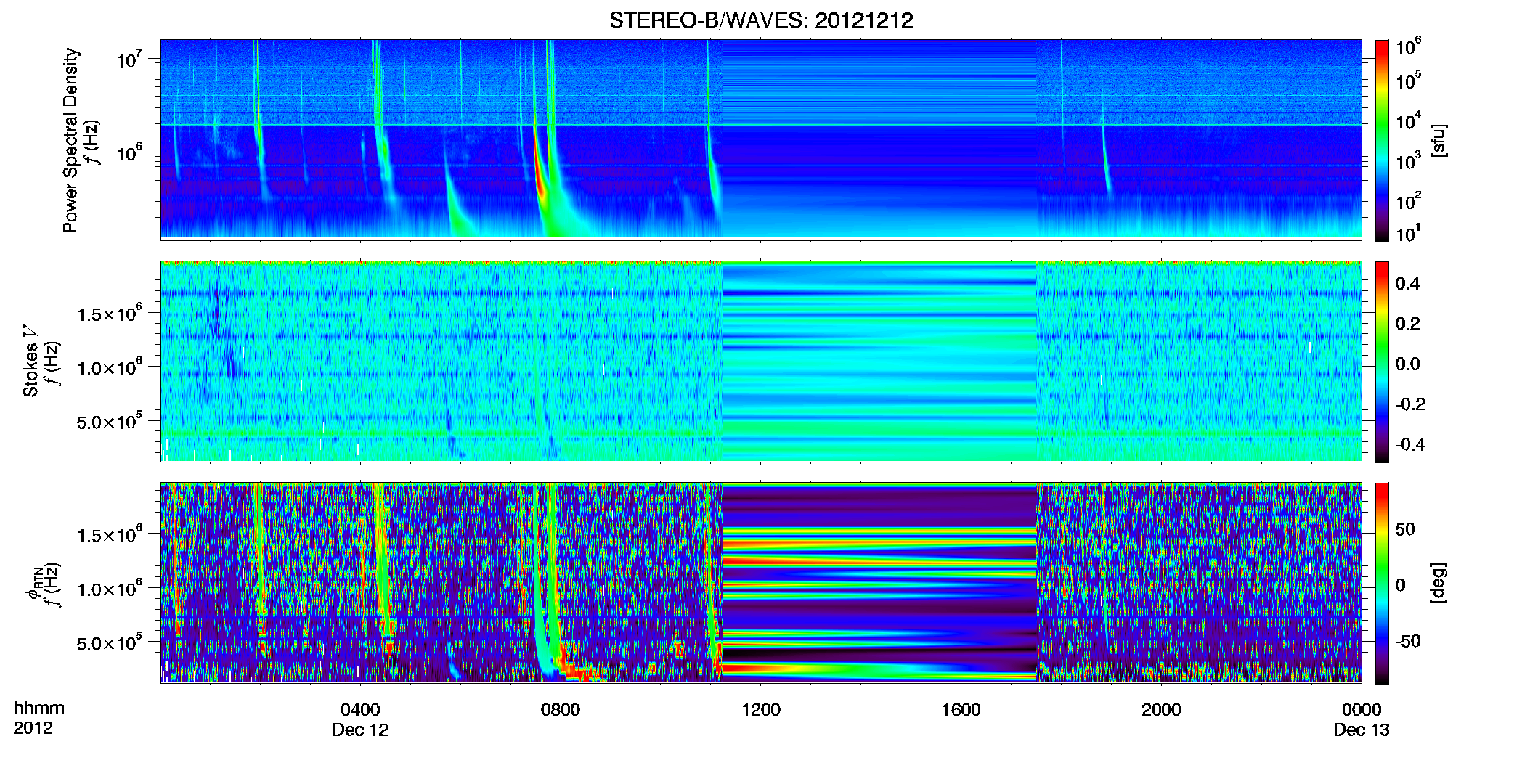This screenshot has width=1522, height=784.
Task: Click the 0800 time tick label
Action: (561, 709)
